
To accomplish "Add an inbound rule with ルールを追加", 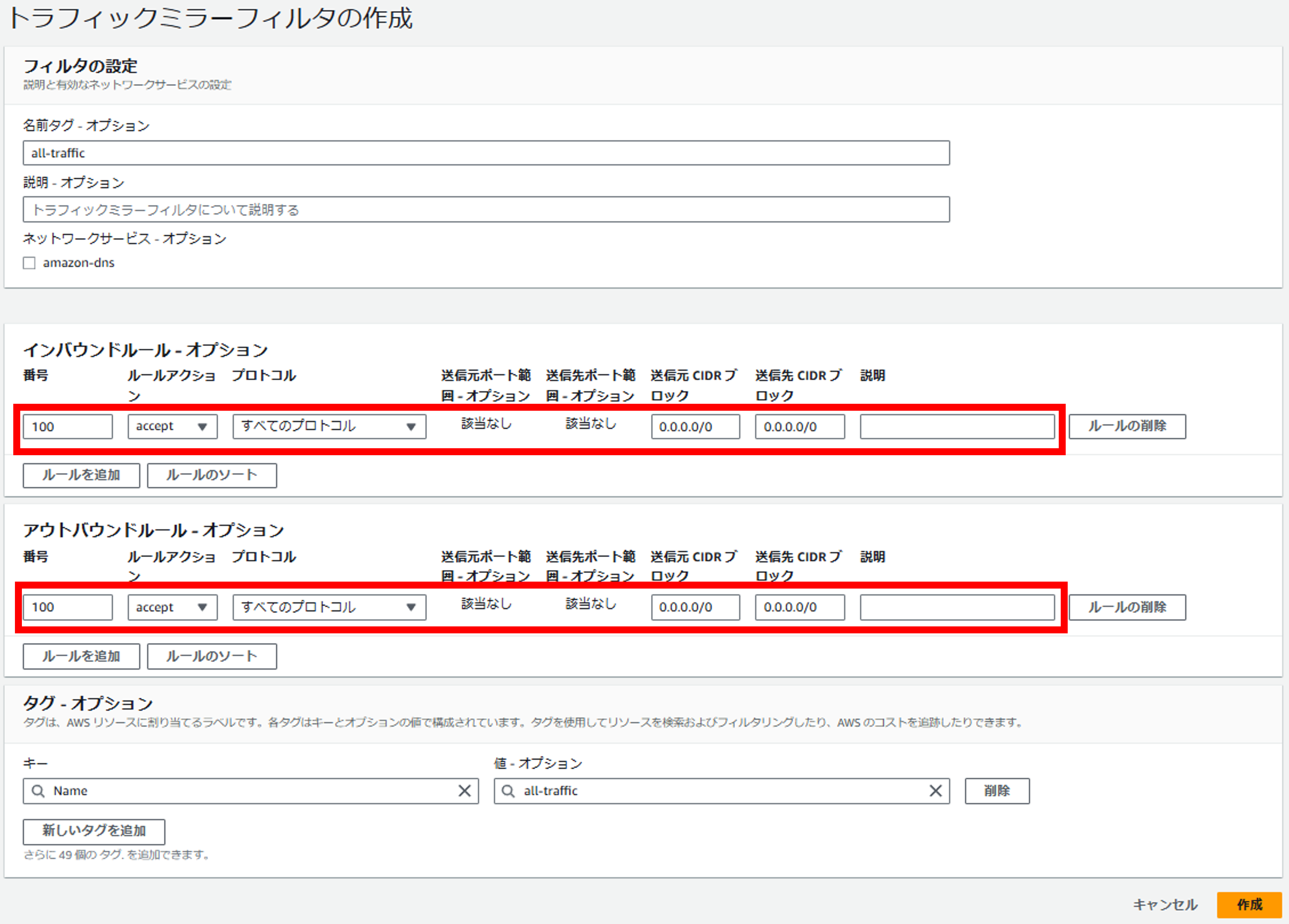I will (81, 475).
